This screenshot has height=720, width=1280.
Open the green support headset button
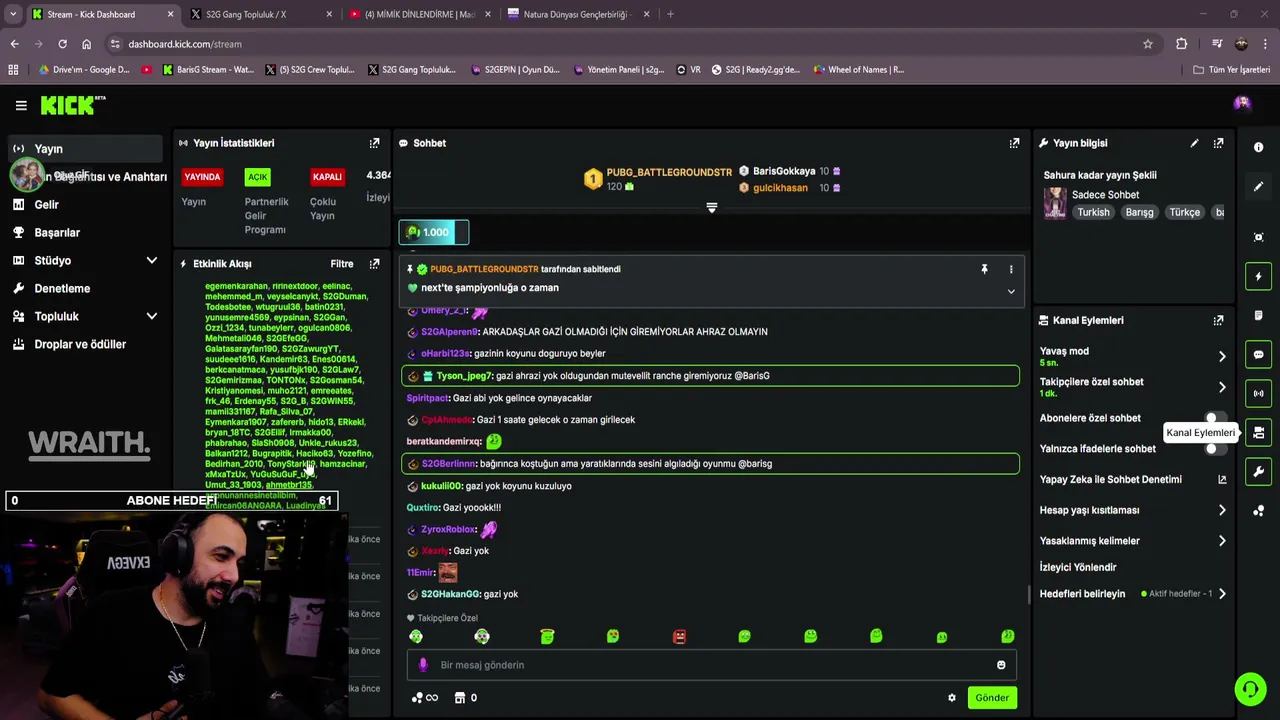(x=1250, y=689)
